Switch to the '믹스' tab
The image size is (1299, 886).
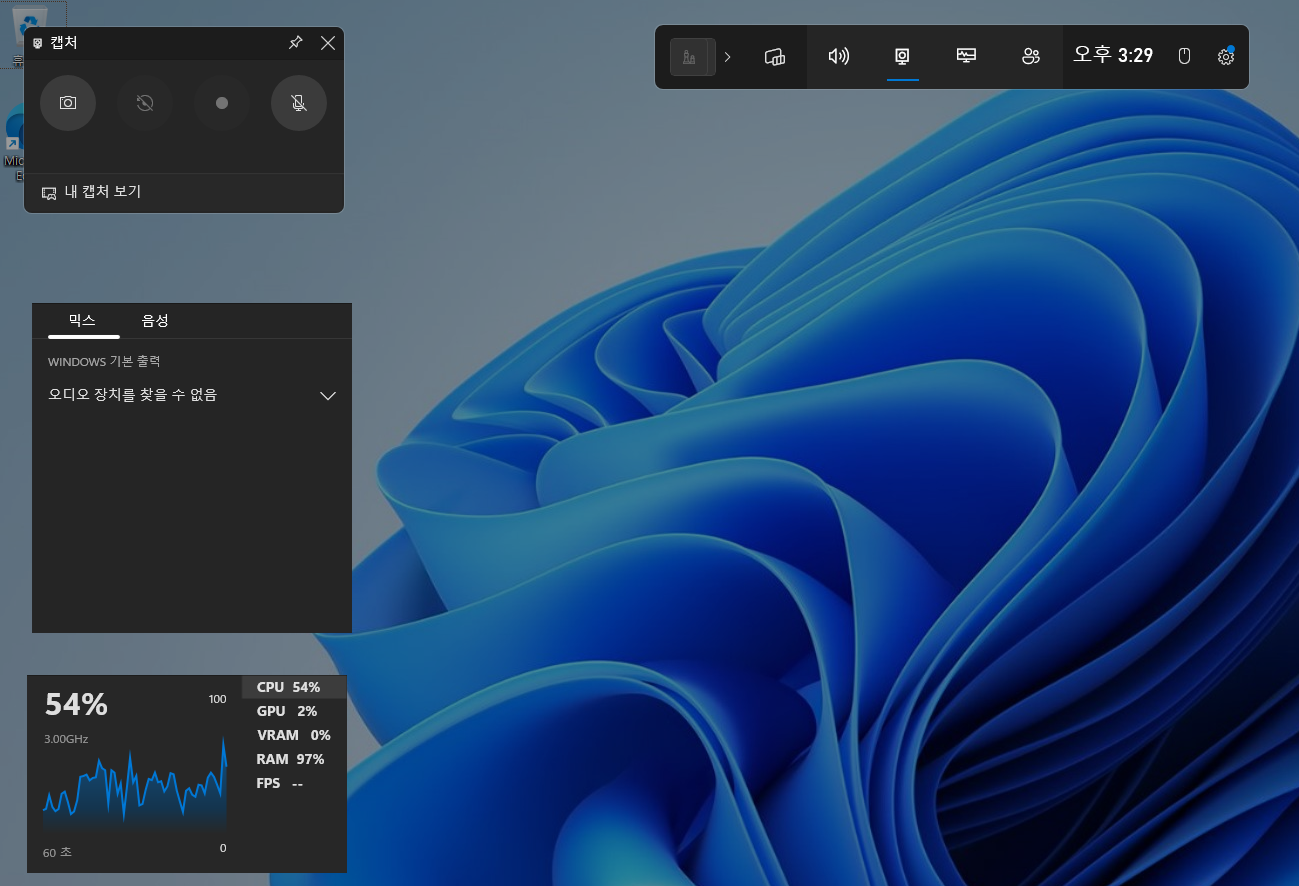pyautogui.click(x=82, y=320)
